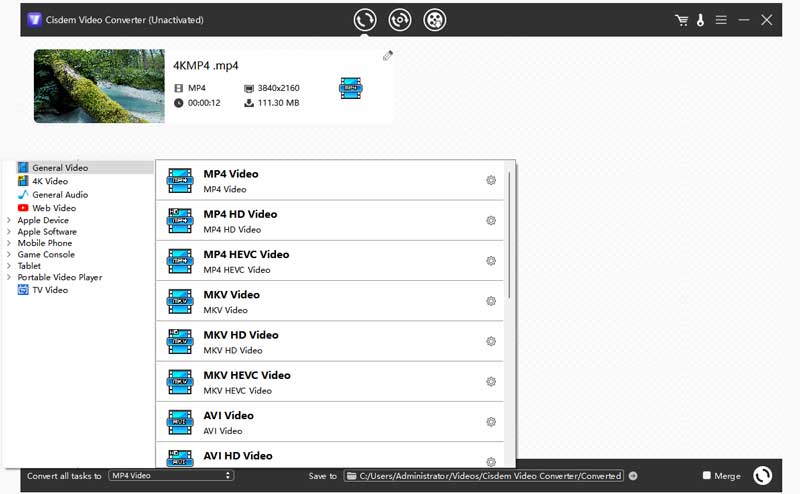The width and height of the screenshot is (800, 494).
Task: Click the format list scrollbar
Action: click(509, 235)
